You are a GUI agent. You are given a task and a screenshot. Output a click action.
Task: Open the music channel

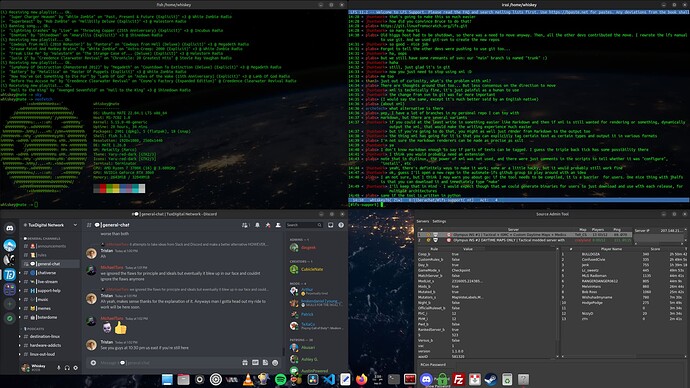point(51,300)
